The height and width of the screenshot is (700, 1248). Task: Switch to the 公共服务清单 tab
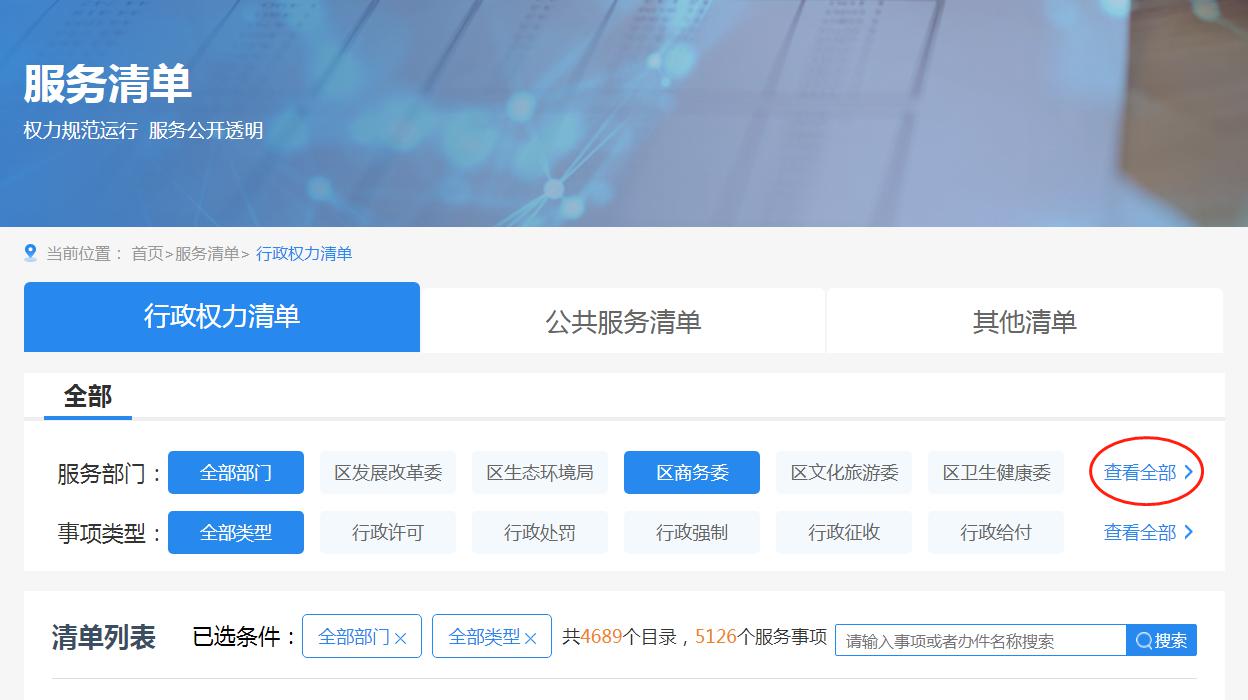tap(623, 321)
